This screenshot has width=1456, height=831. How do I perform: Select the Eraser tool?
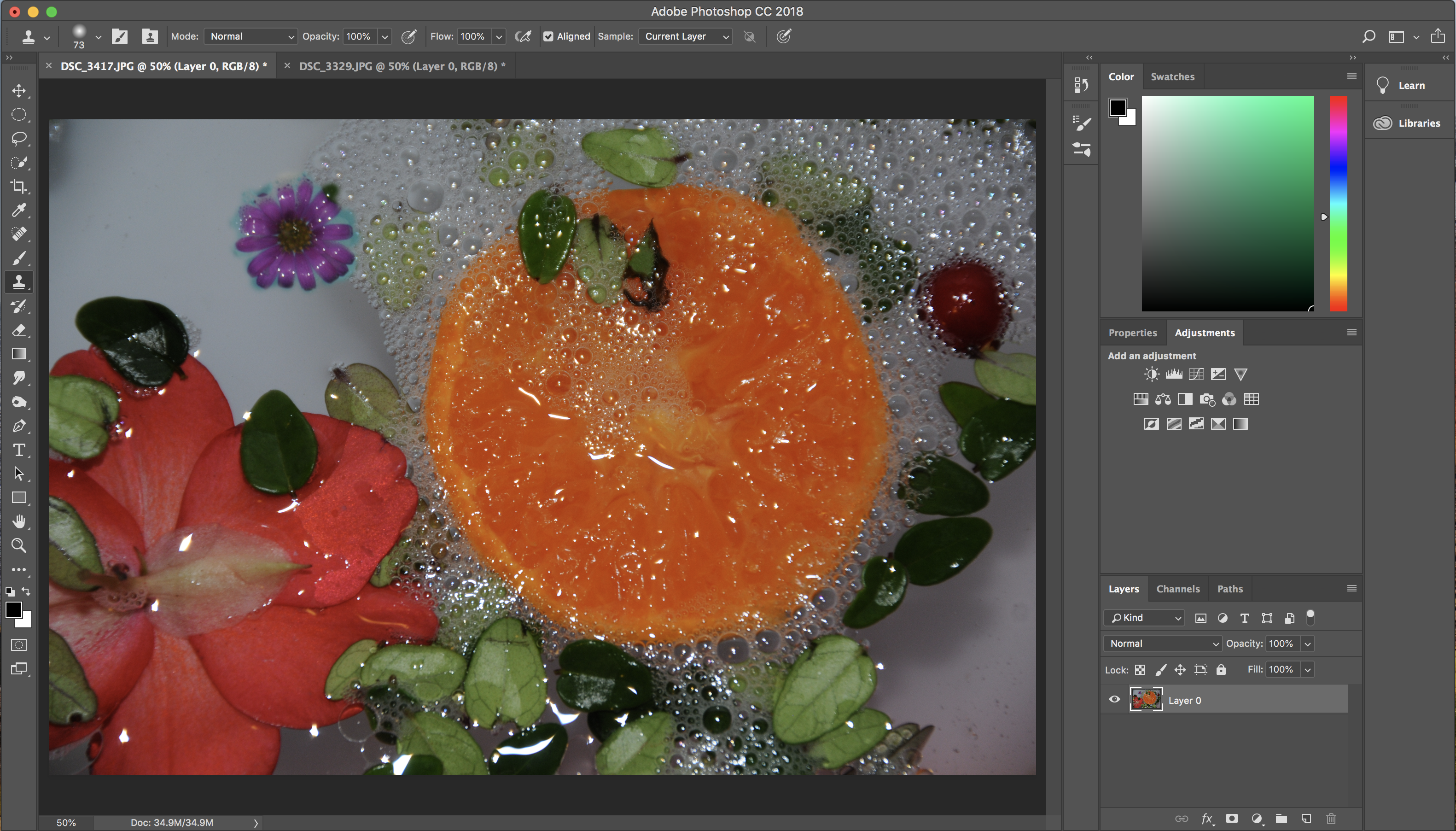coord(19,330)
